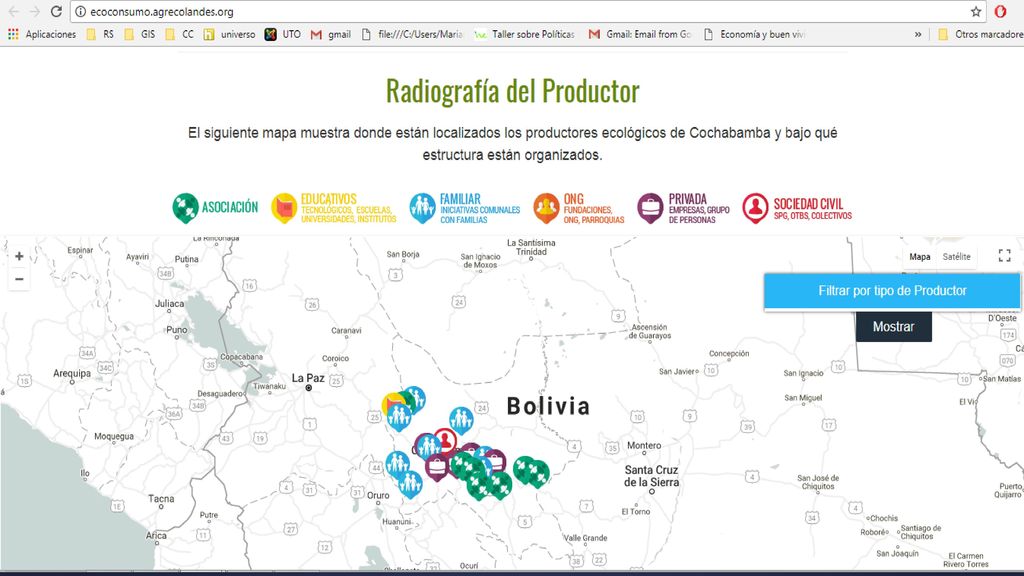Select the Familiar marker nearest Oruro
The height and width of the screenshot is (576, 1024).
coord(410,485)
